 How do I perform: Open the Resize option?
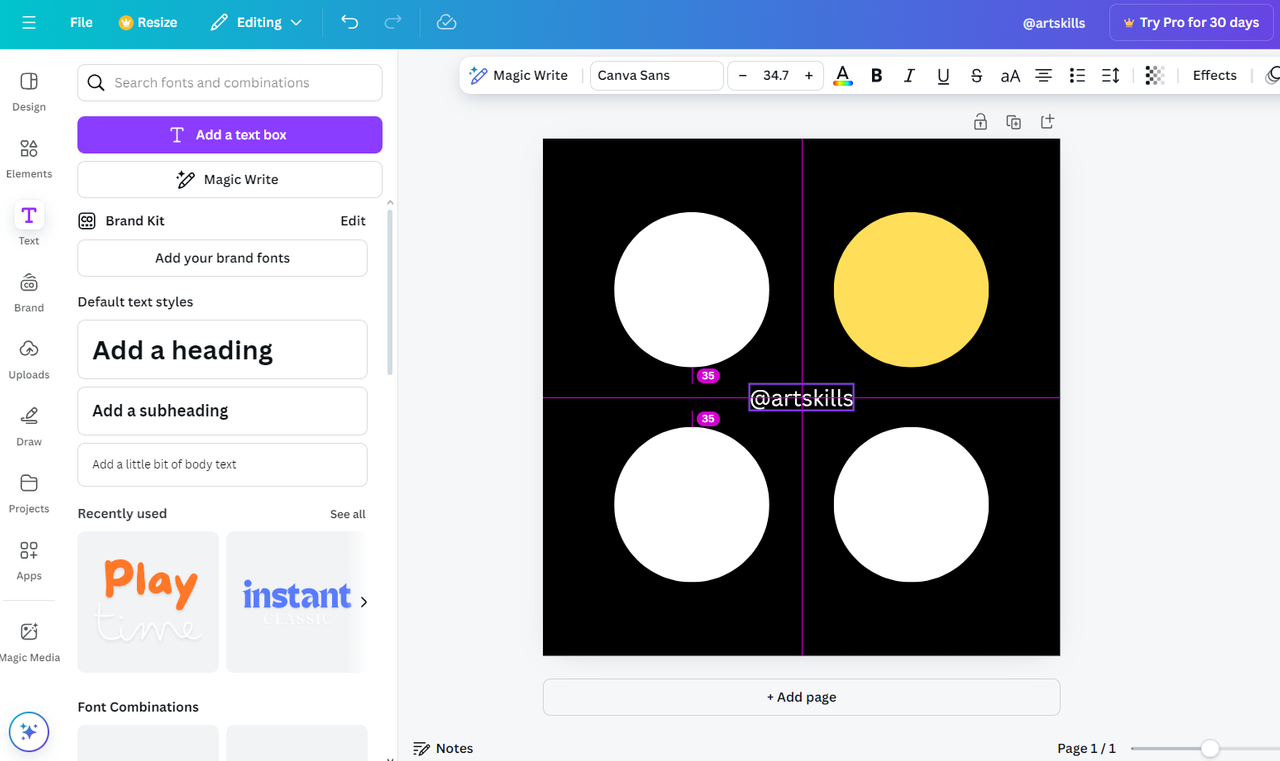(147, 22)
